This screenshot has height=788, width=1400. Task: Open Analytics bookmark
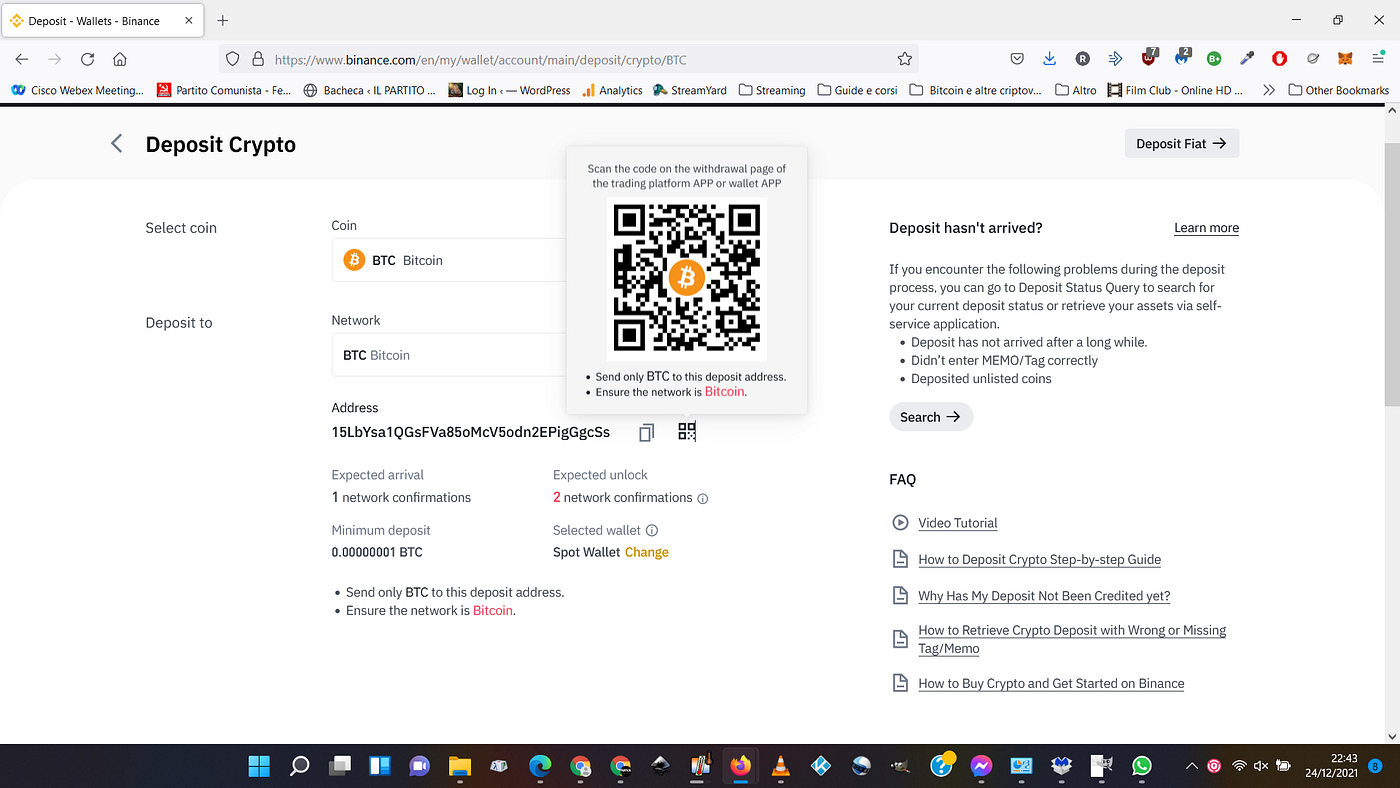[612, 90]
